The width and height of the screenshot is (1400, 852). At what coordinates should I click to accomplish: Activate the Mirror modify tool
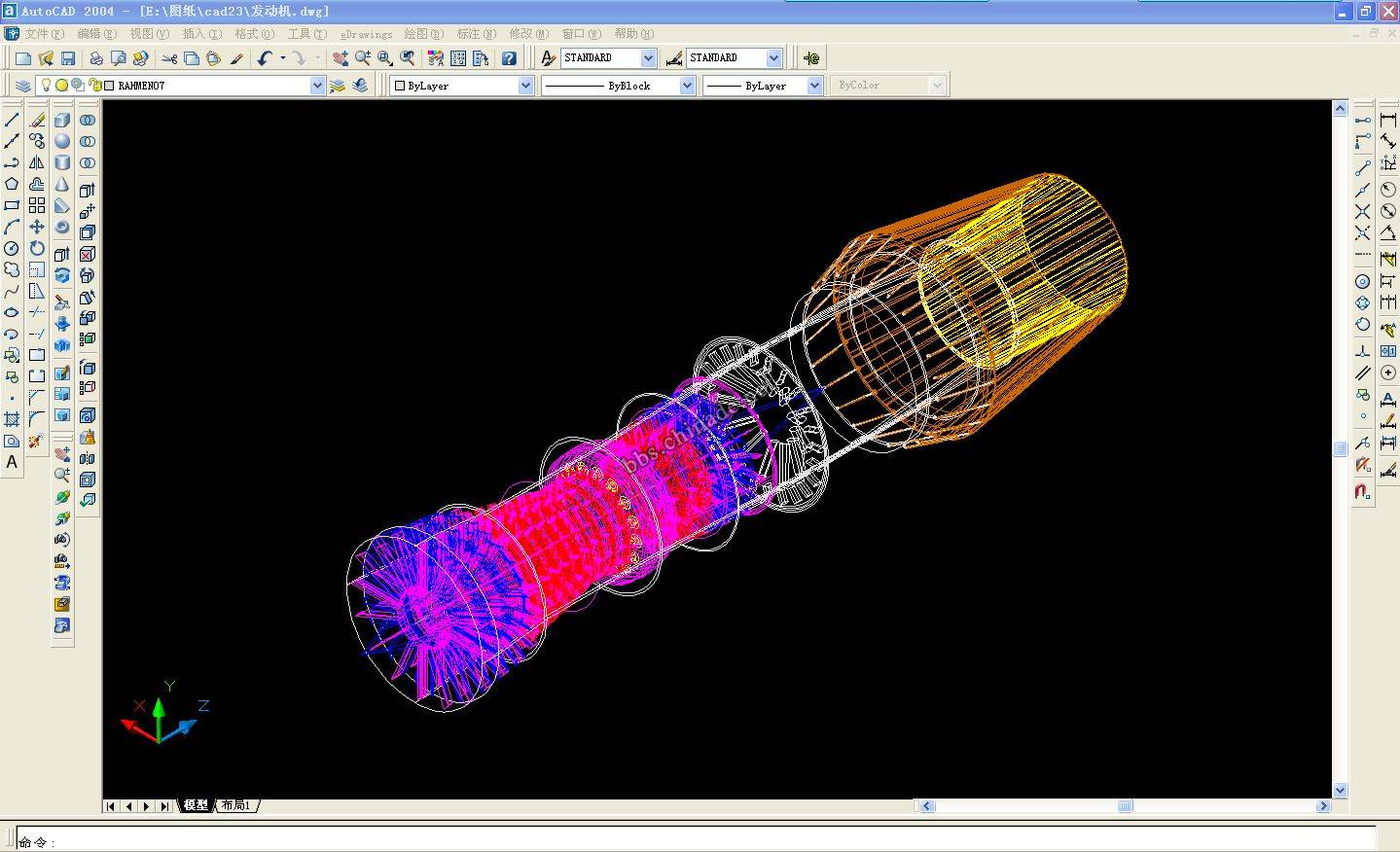point(37,162)
